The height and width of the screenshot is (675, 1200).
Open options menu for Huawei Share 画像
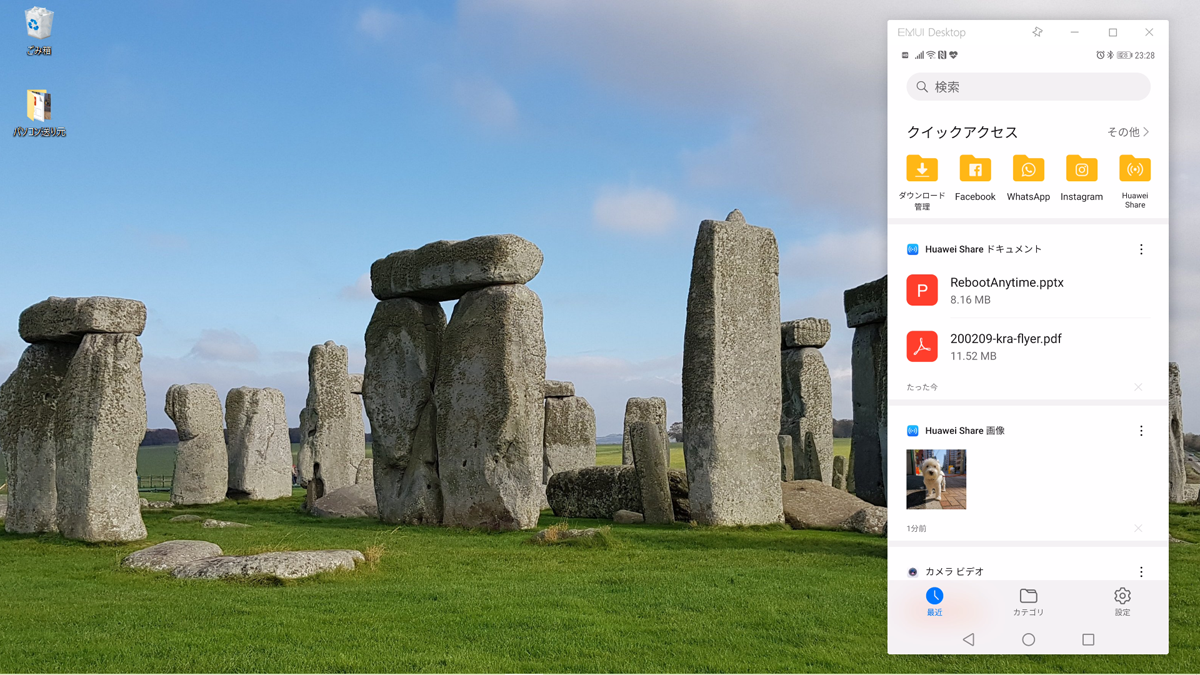tap(1141, 431)
